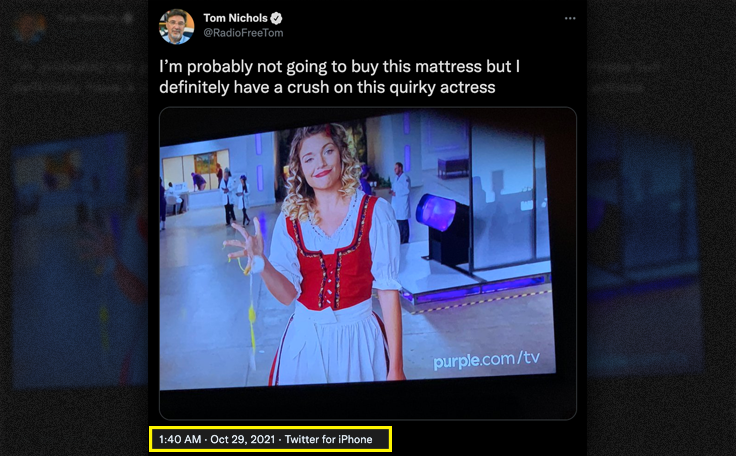Click the red bodice of the dress
Viewport: 736px width, 456px height.
click(335, 256)
